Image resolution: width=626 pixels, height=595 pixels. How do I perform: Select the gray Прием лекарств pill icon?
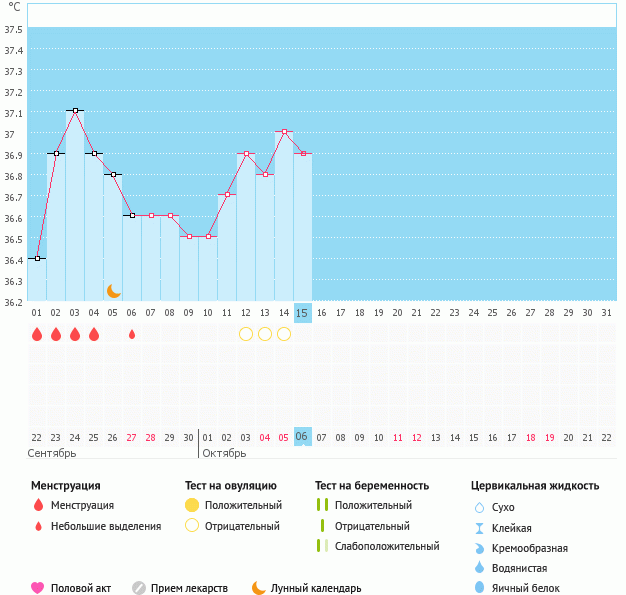coord(139,588)
